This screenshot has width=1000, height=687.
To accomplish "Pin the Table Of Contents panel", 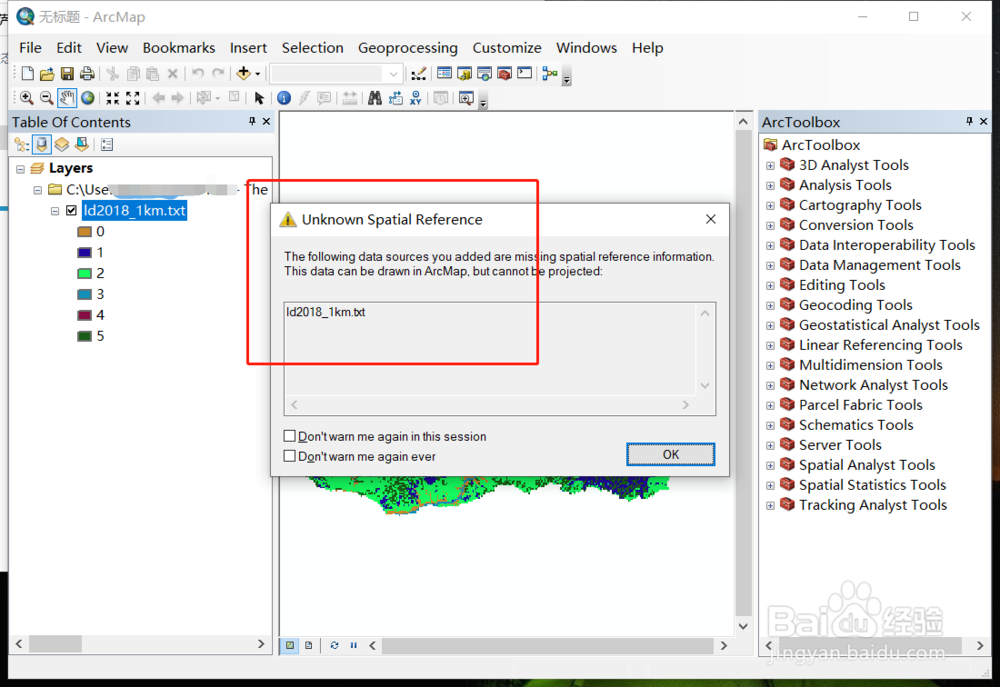I will point(252,121).
